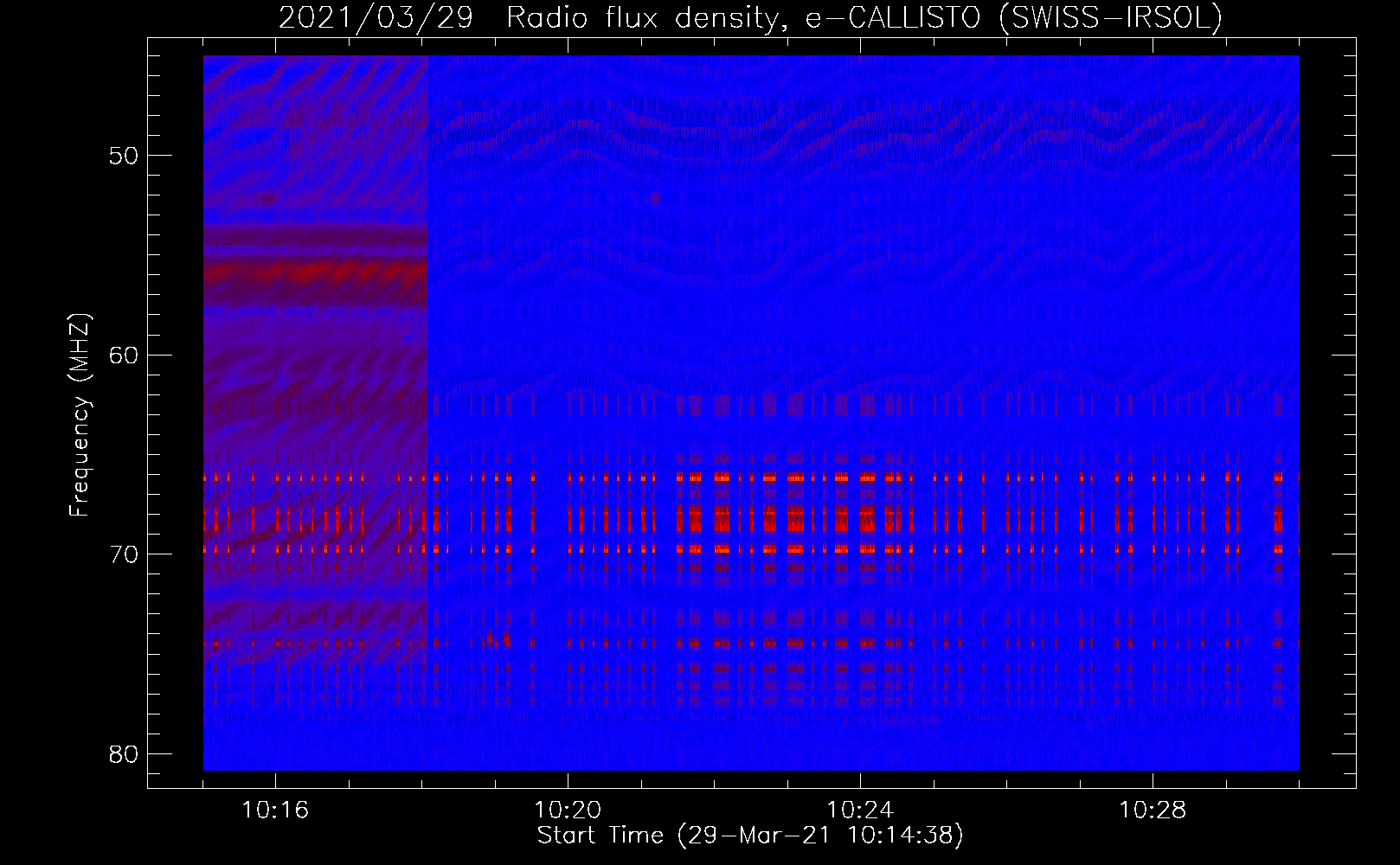Screen dimensions: 1400x865
Task: Click the 70 MHz frequency tick label
Action: pos(124,554)
